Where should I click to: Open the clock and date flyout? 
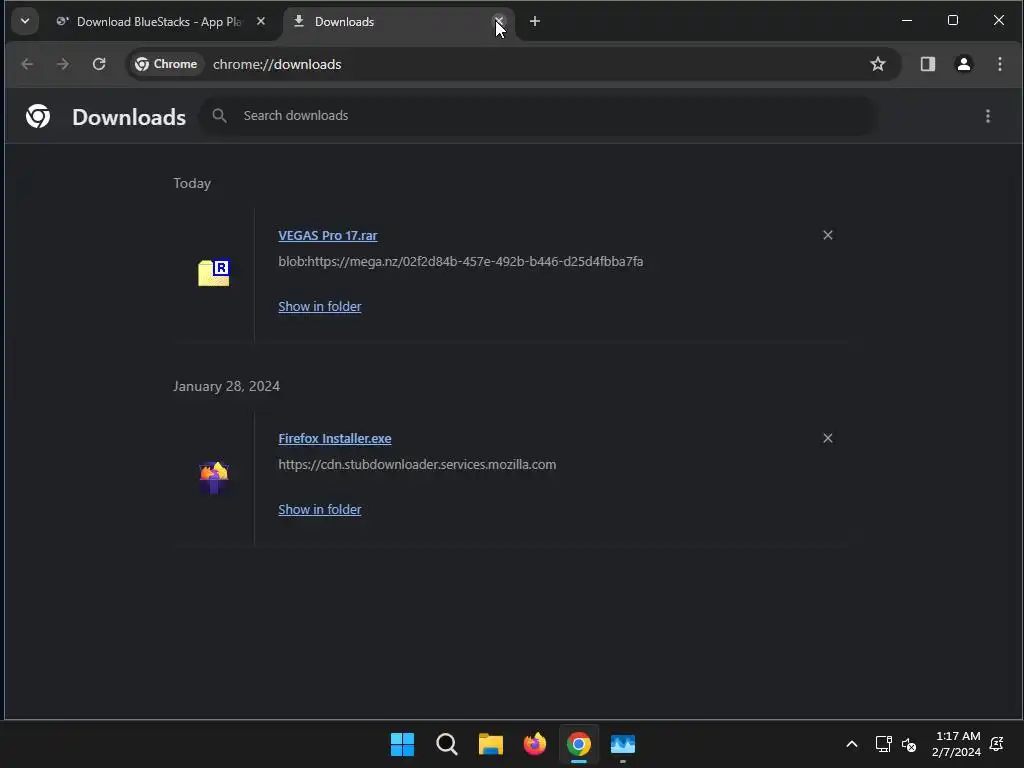[957, 744]
